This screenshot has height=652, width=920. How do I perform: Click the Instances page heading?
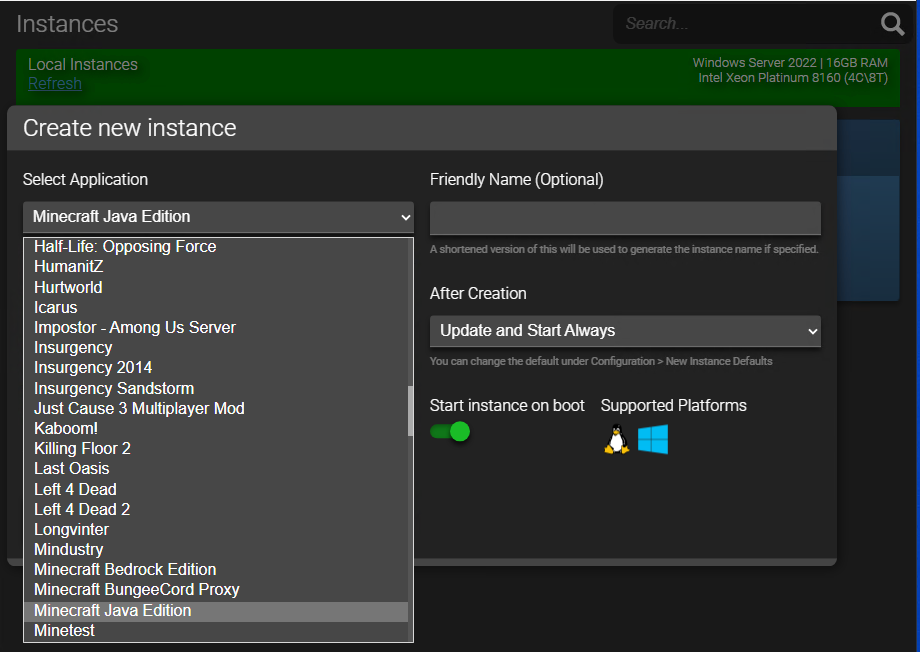pyautogui.click(x=67, y=24)
